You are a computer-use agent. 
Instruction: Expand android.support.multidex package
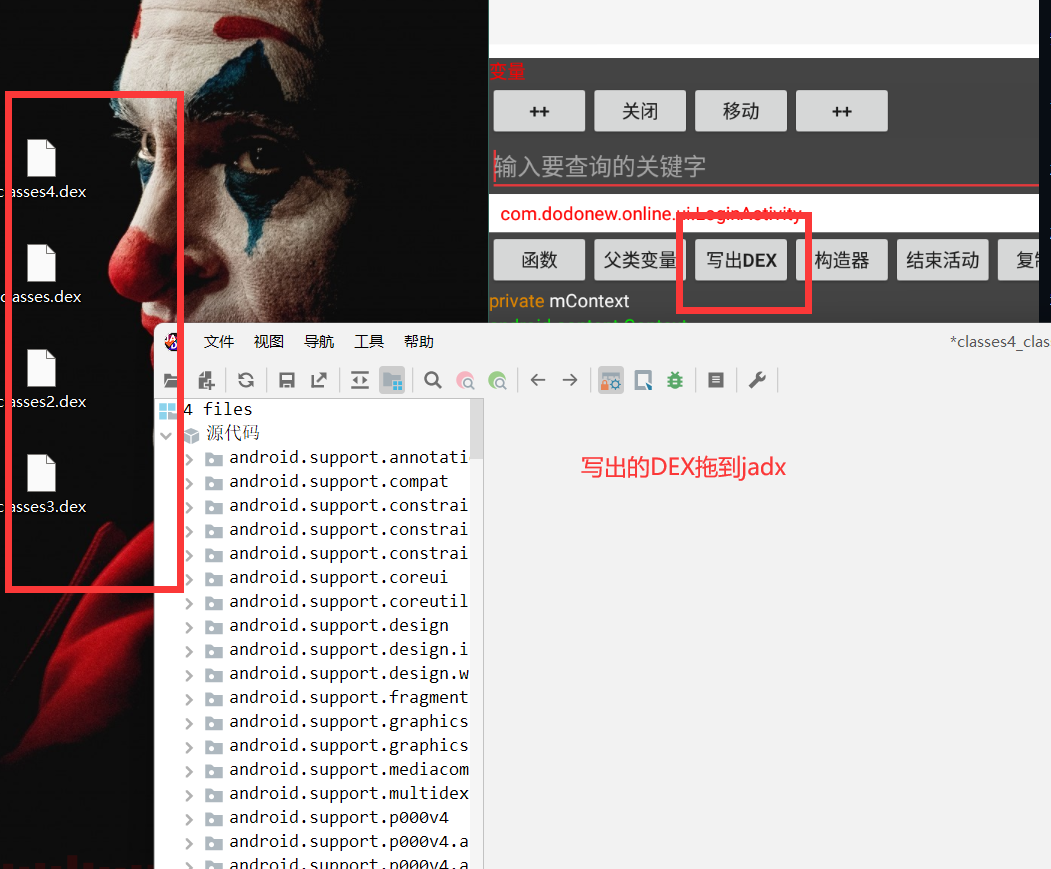click(x=189, y=795)
